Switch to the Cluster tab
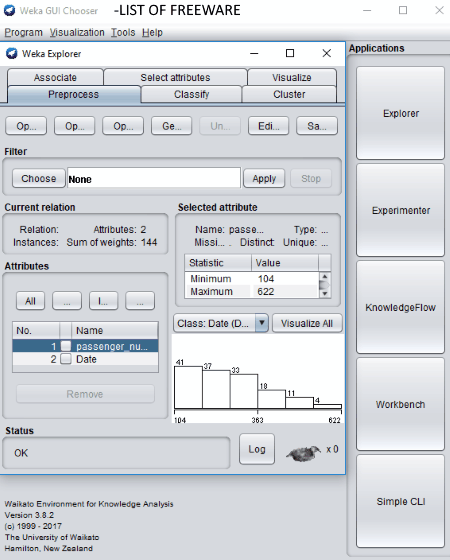The width and height of the screenshot is (450, 560). [289, 94]
